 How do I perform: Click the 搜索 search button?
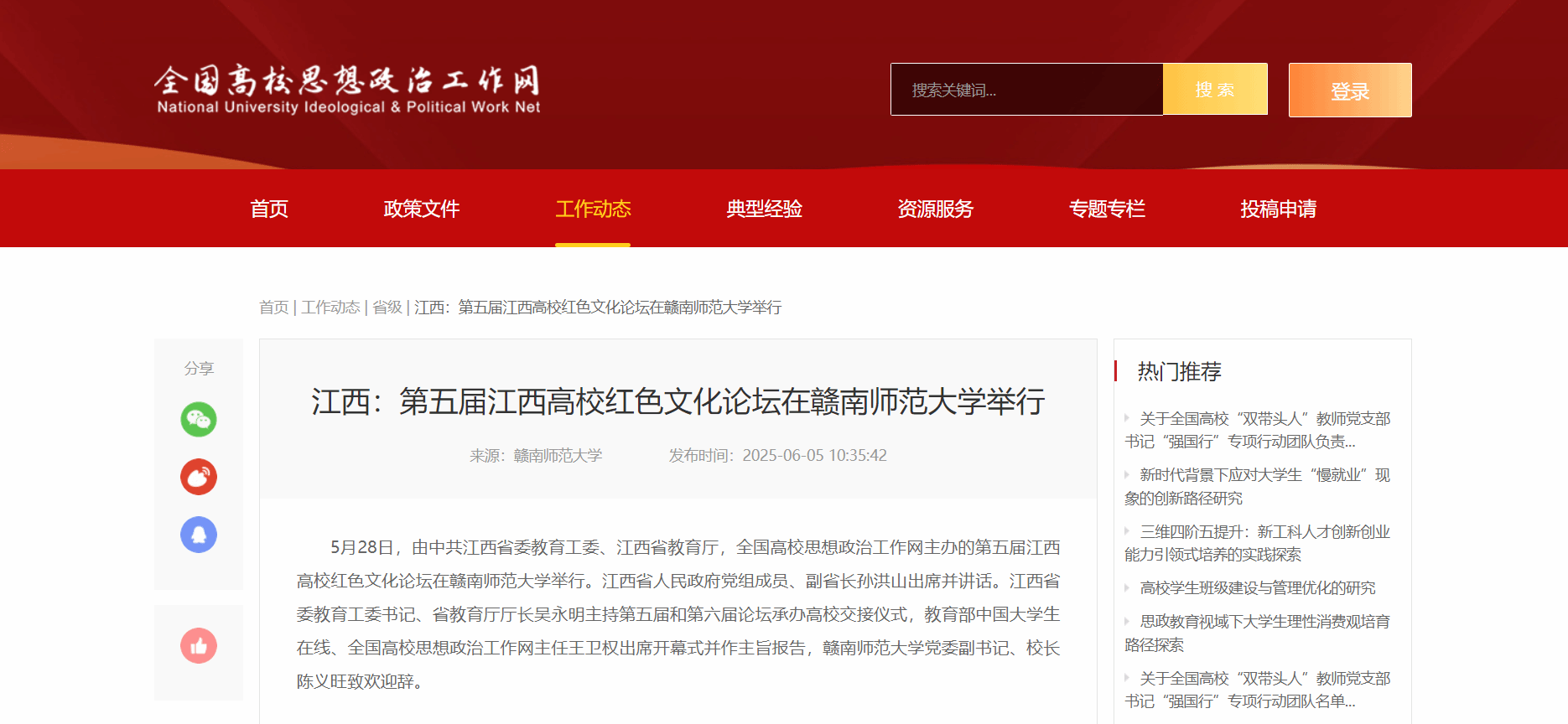tap(1215, 90)
